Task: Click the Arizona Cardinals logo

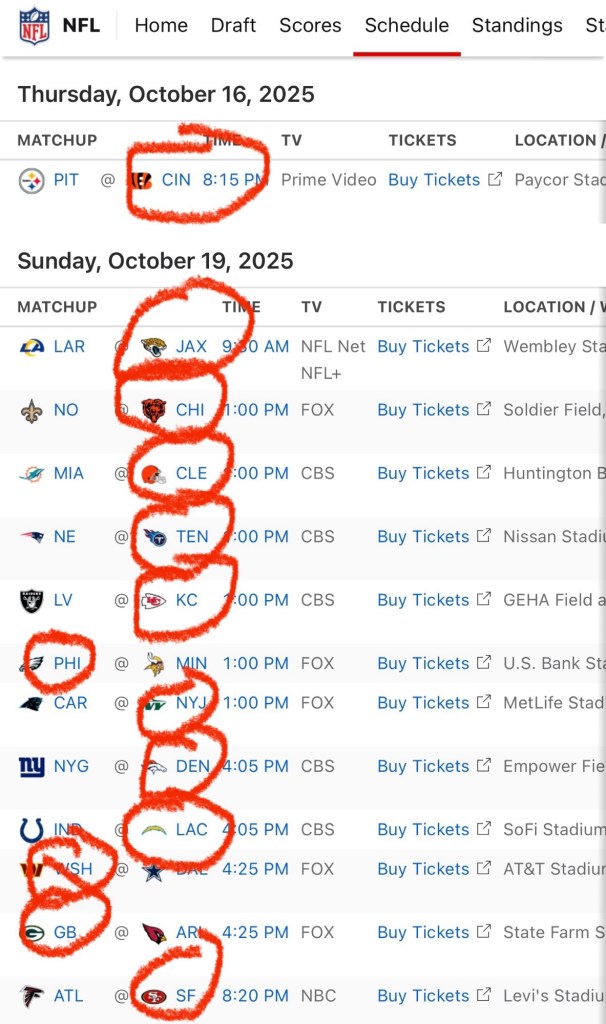Action: click(154, 933)
